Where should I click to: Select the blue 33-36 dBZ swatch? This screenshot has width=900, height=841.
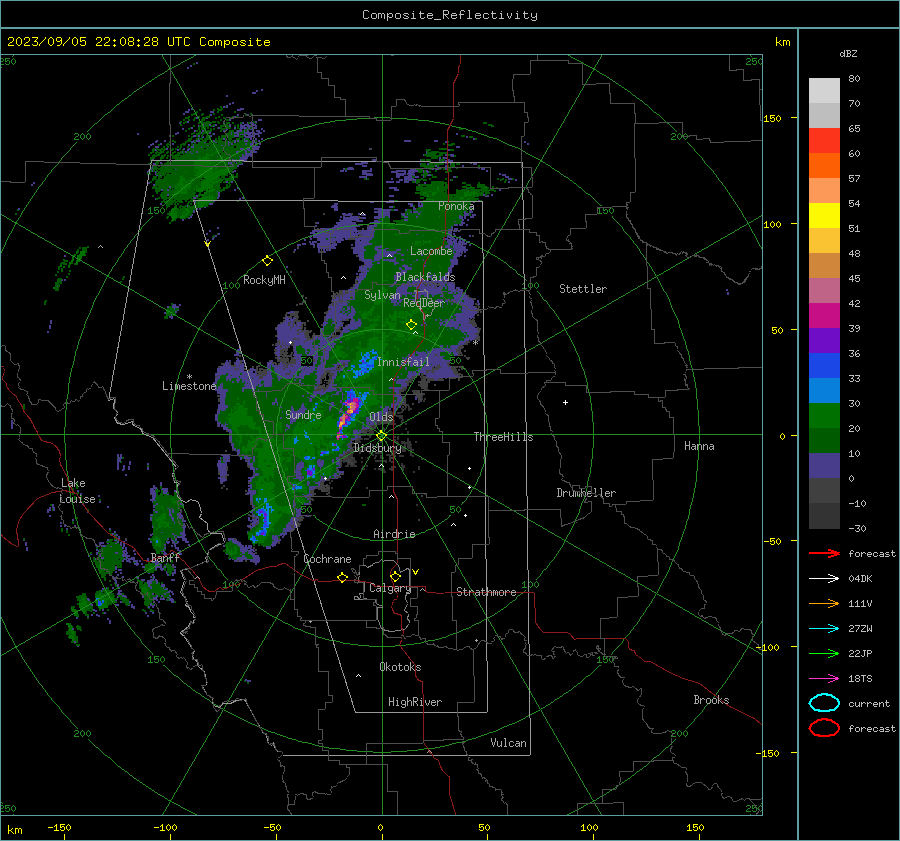[x=824, y=366]
